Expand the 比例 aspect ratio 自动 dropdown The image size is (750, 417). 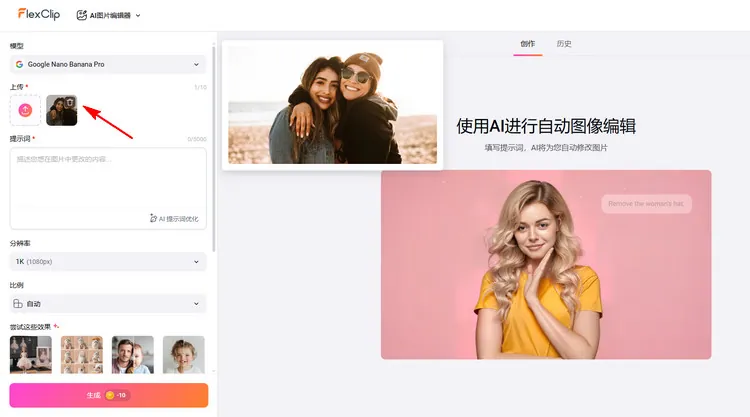click(x=108, y=303)
